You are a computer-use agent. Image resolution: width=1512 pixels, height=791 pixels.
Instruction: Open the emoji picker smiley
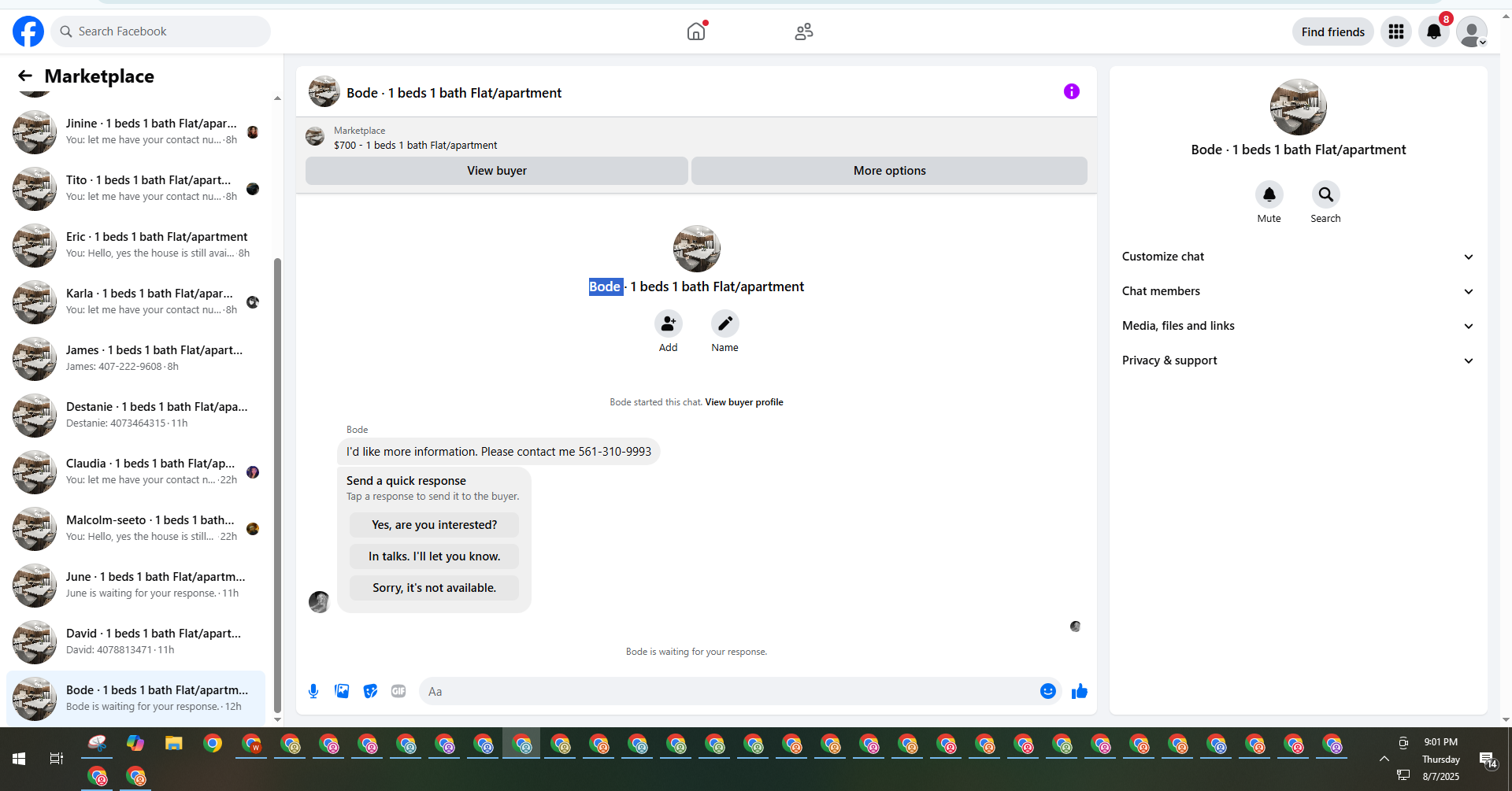(1048, 691)
